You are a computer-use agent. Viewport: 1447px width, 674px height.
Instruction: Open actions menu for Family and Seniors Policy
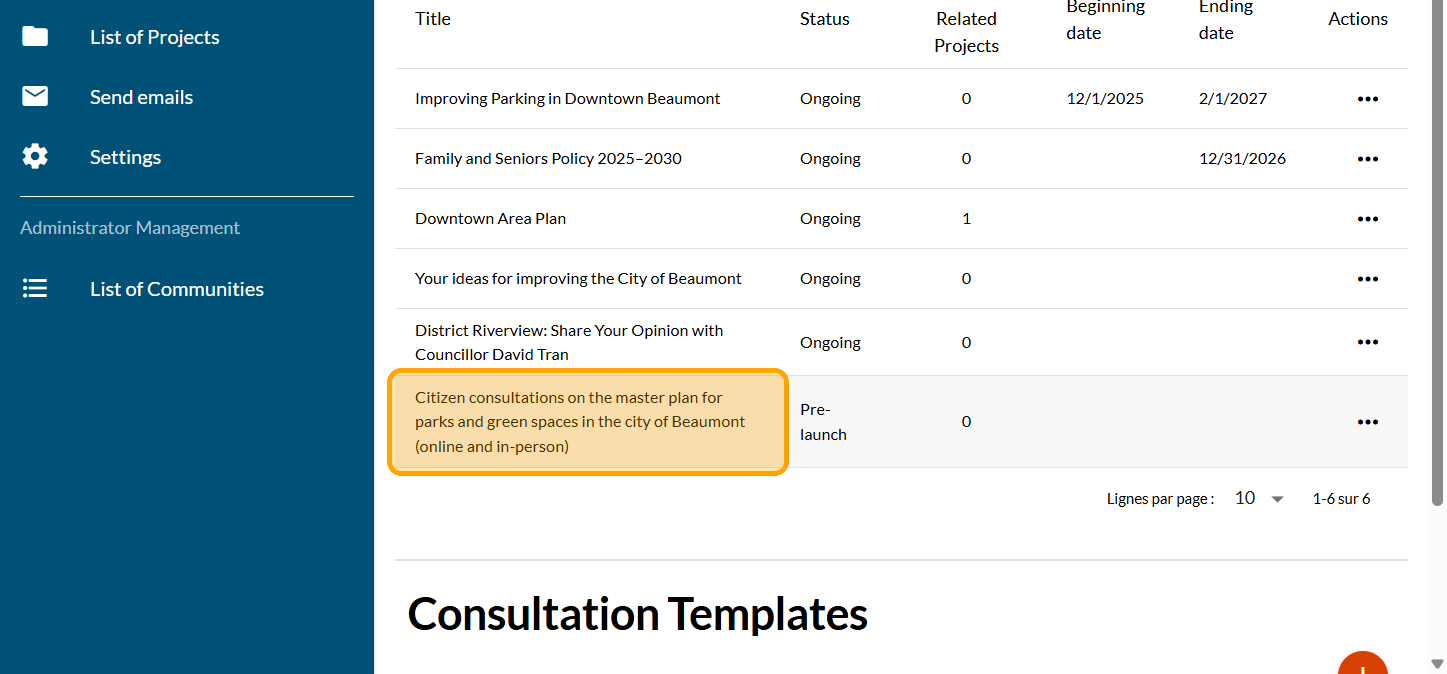1367,159
